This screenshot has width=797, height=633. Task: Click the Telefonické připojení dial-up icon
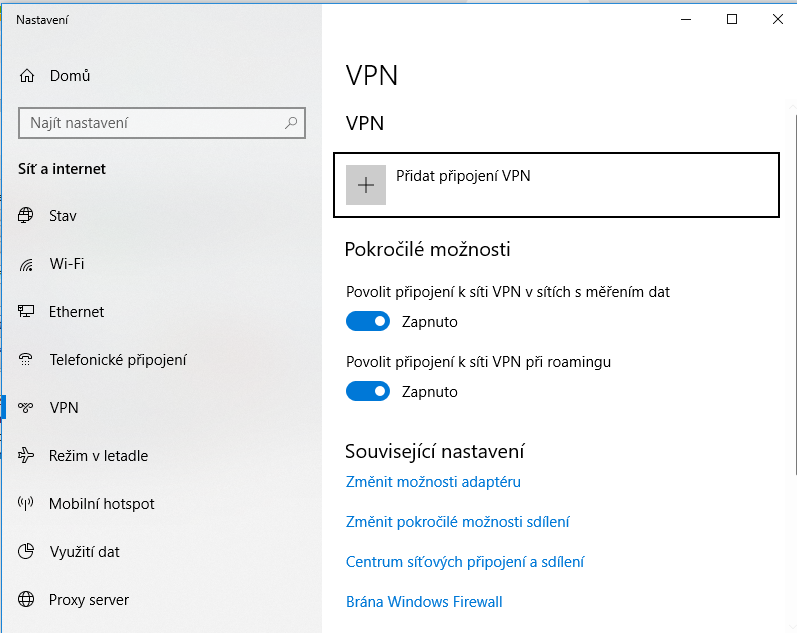(x=27, y=360)
